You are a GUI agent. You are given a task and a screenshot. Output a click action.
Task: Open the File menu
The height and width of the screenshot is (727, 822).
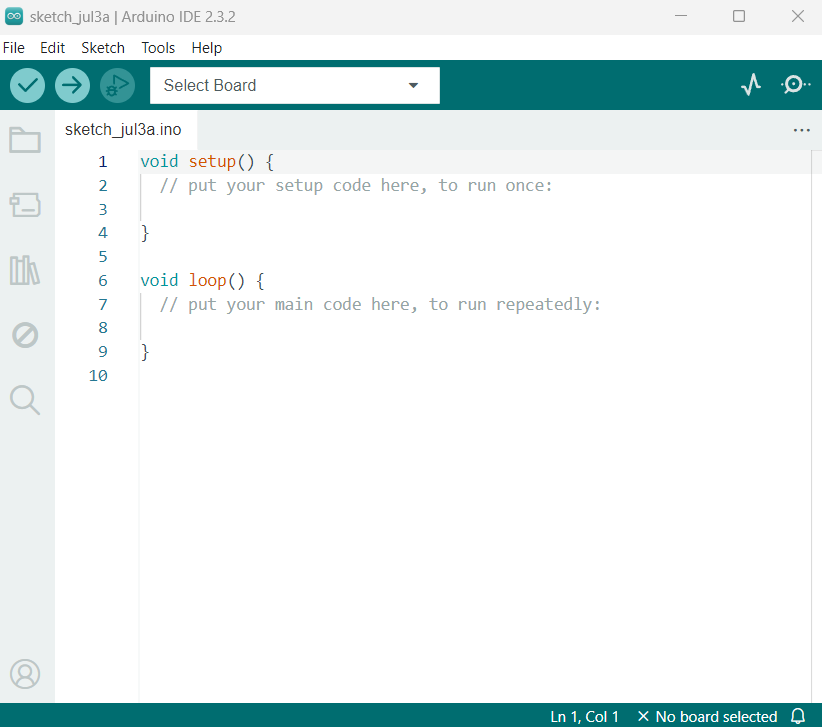coord(14,48)
